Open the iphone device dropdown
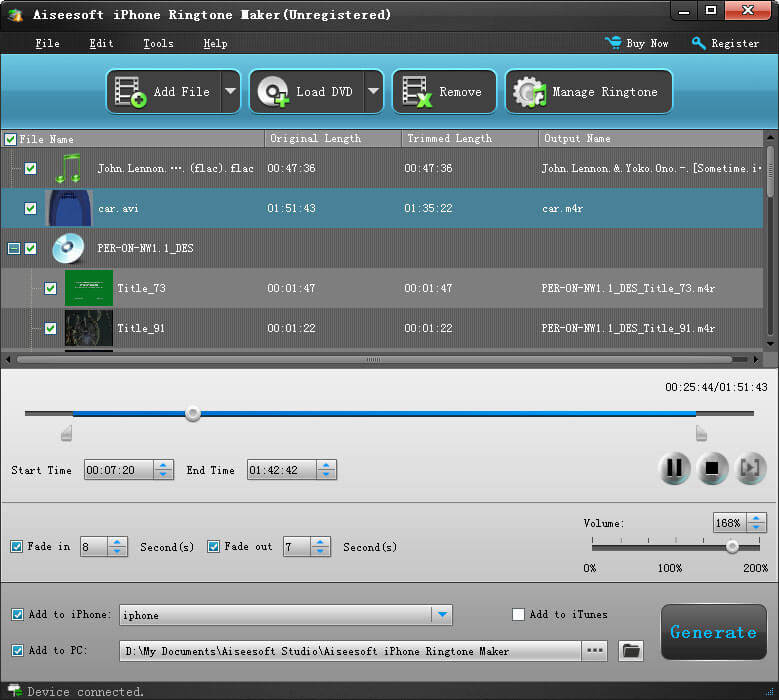779x700 pixels. coord(442,615)
